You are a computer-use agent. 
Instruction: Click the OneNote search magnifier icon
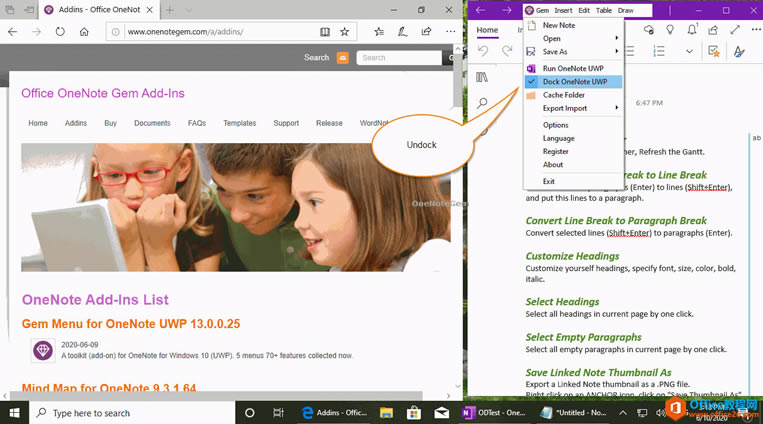pyautogui.click(x=482, y=103)
